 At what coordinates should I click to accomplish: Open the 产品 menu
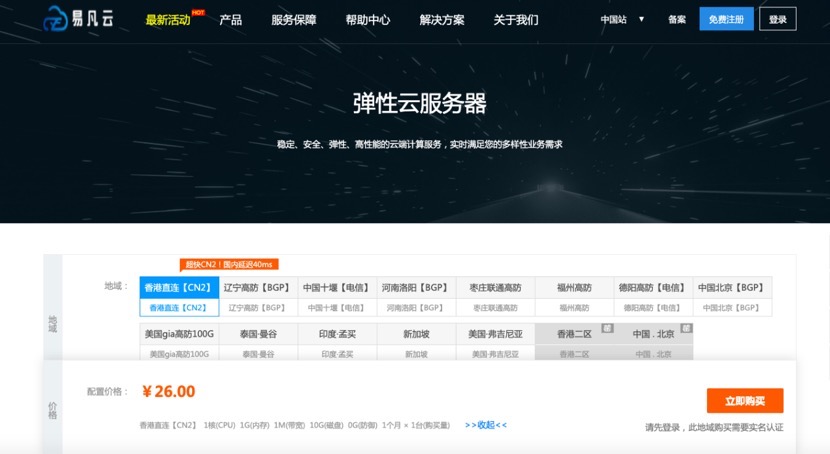pyautogui.click(x=230, y=19)
